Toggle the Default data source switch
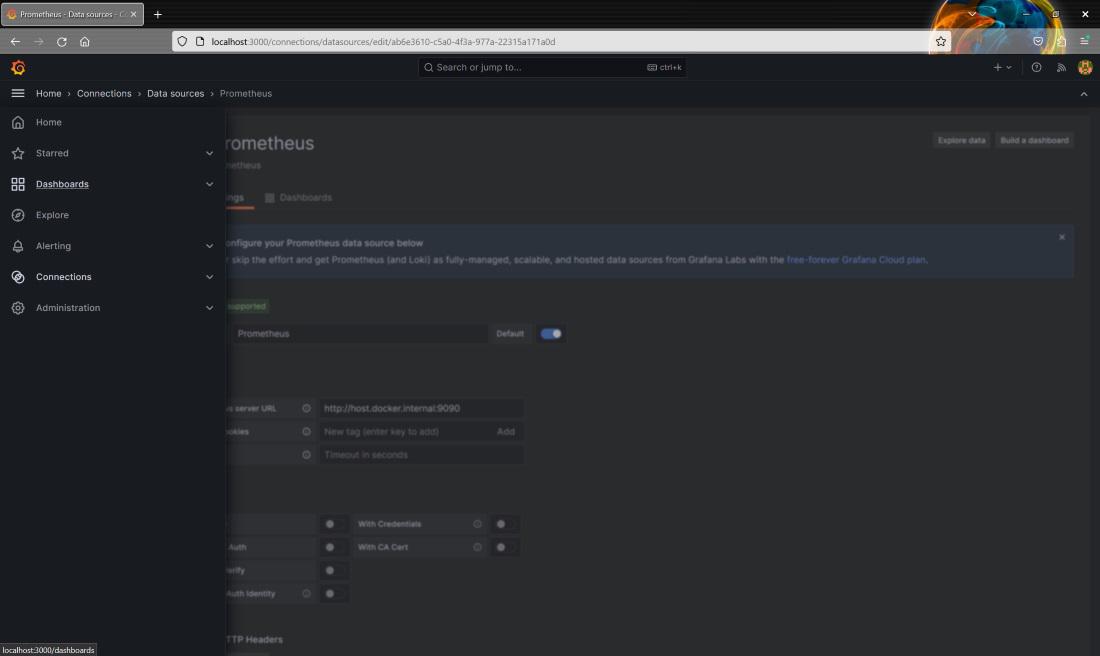1100x656 pixels. (551, 334)
